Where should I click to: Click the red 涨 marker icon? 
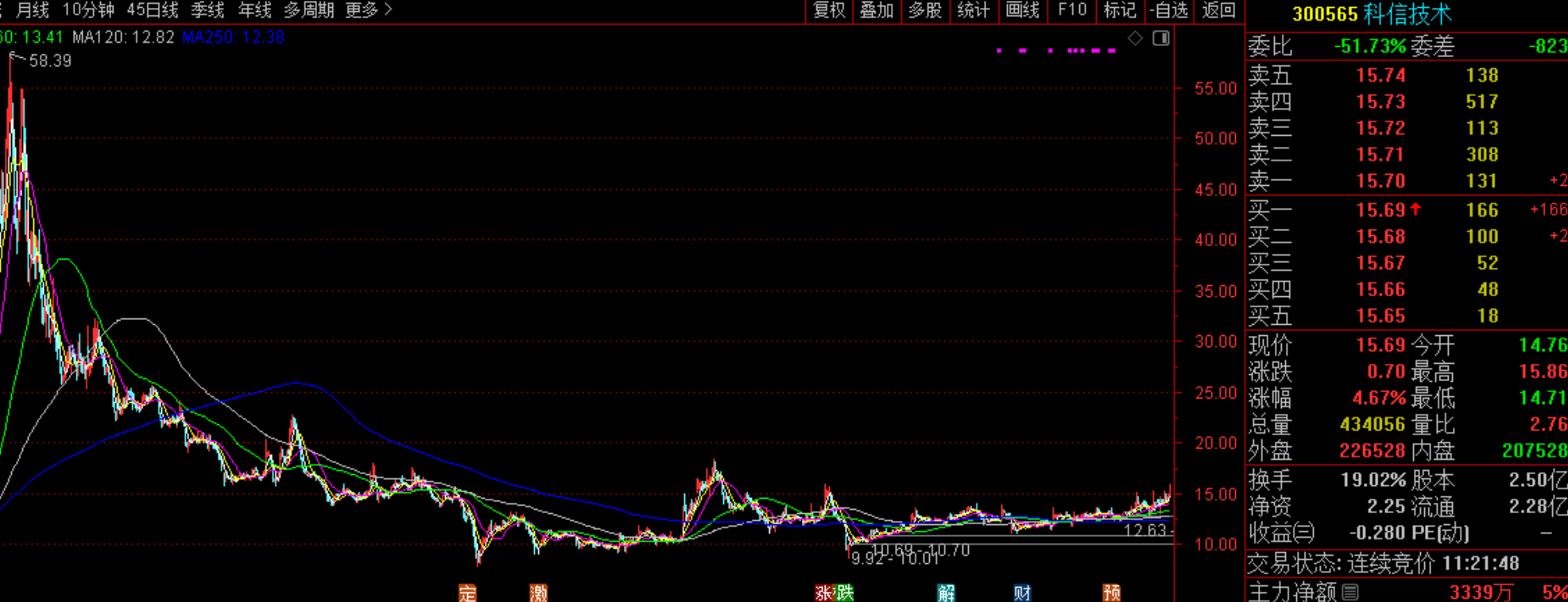pos(824,592)
